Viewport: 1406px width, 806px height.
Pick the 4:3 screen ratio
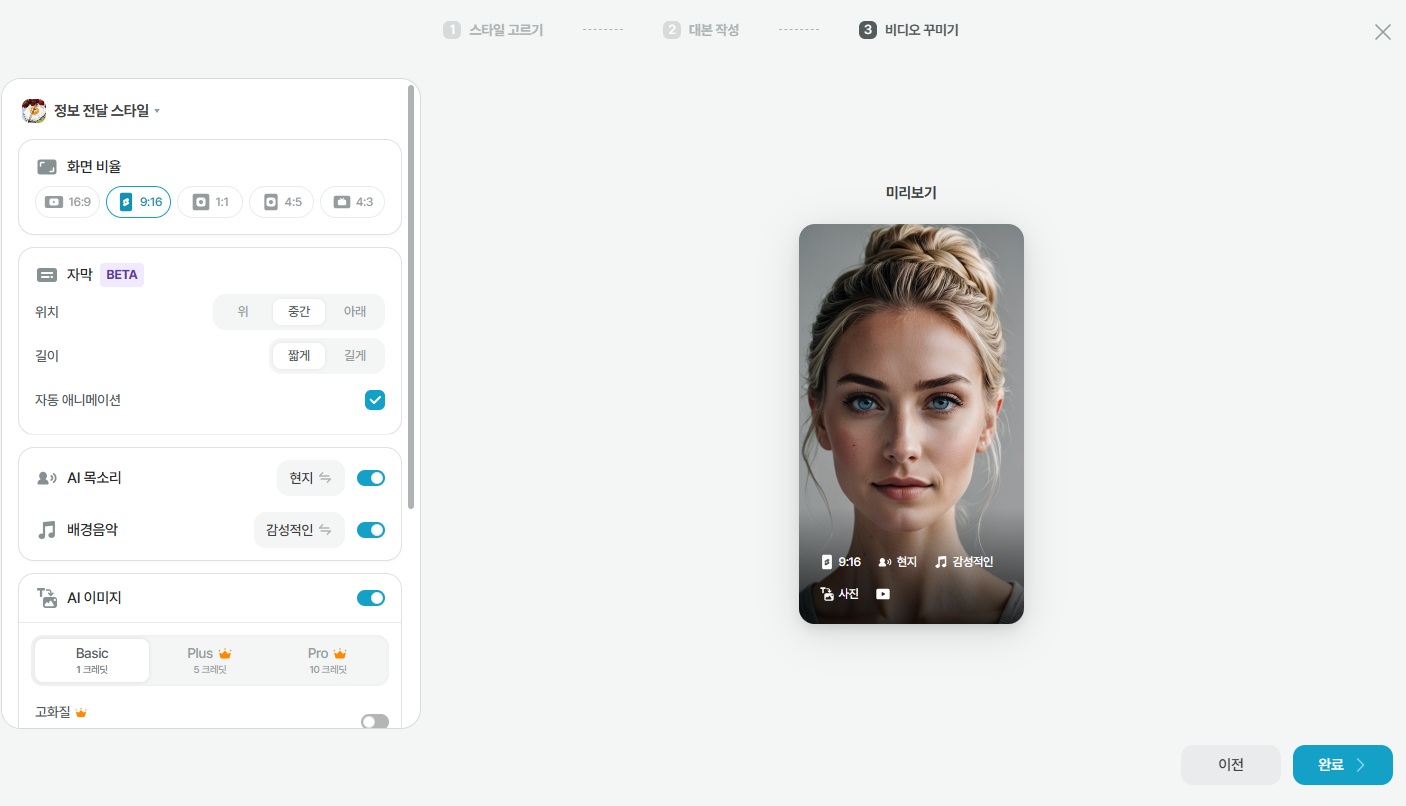point(352,202)
